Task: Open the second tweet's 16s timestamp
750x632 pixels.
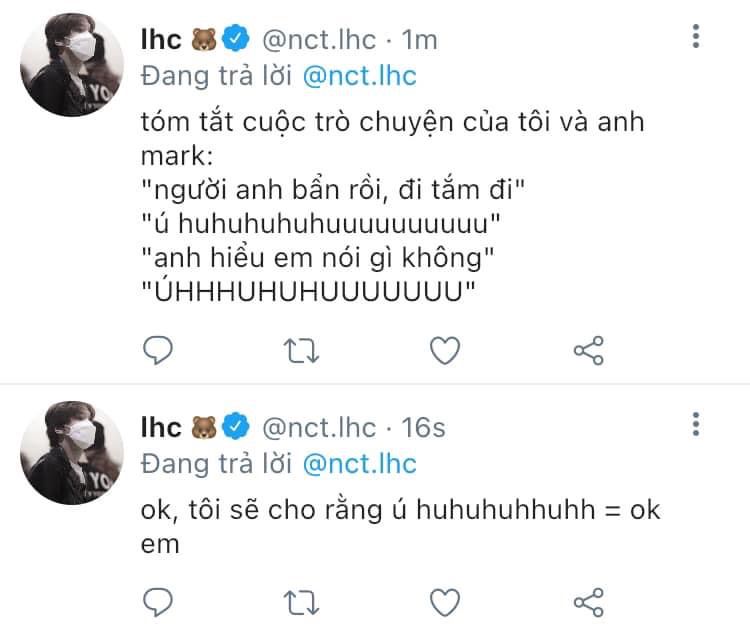Action: [423, 428]
